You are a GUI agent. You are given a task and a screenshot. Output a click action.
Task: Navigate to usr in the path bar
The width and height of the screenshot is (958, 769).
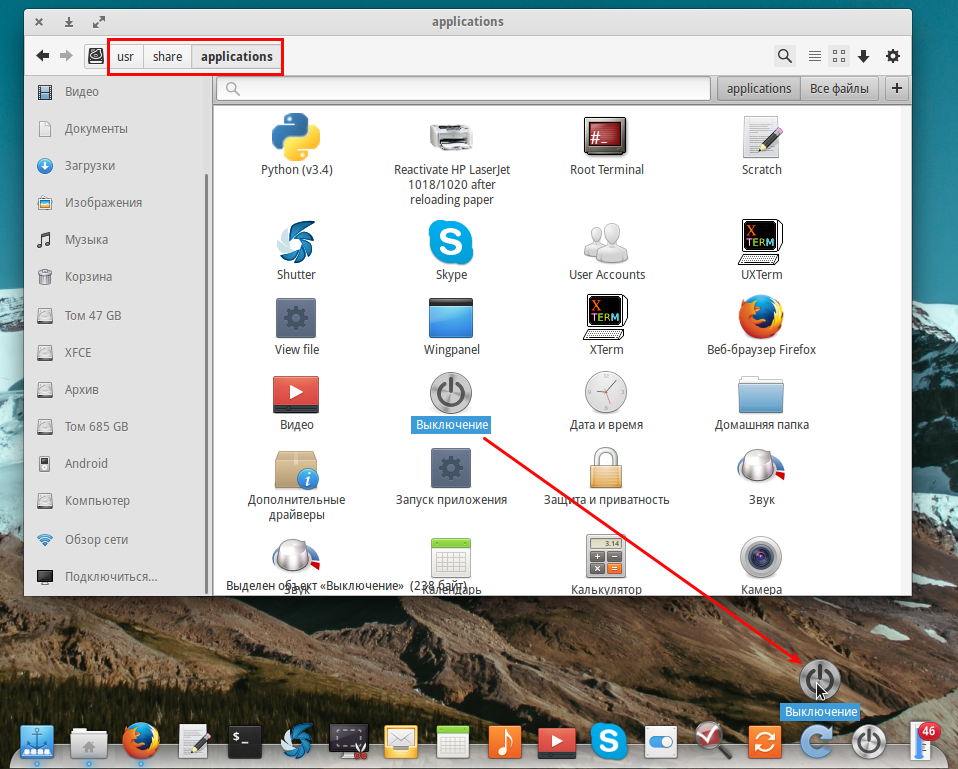125,56
